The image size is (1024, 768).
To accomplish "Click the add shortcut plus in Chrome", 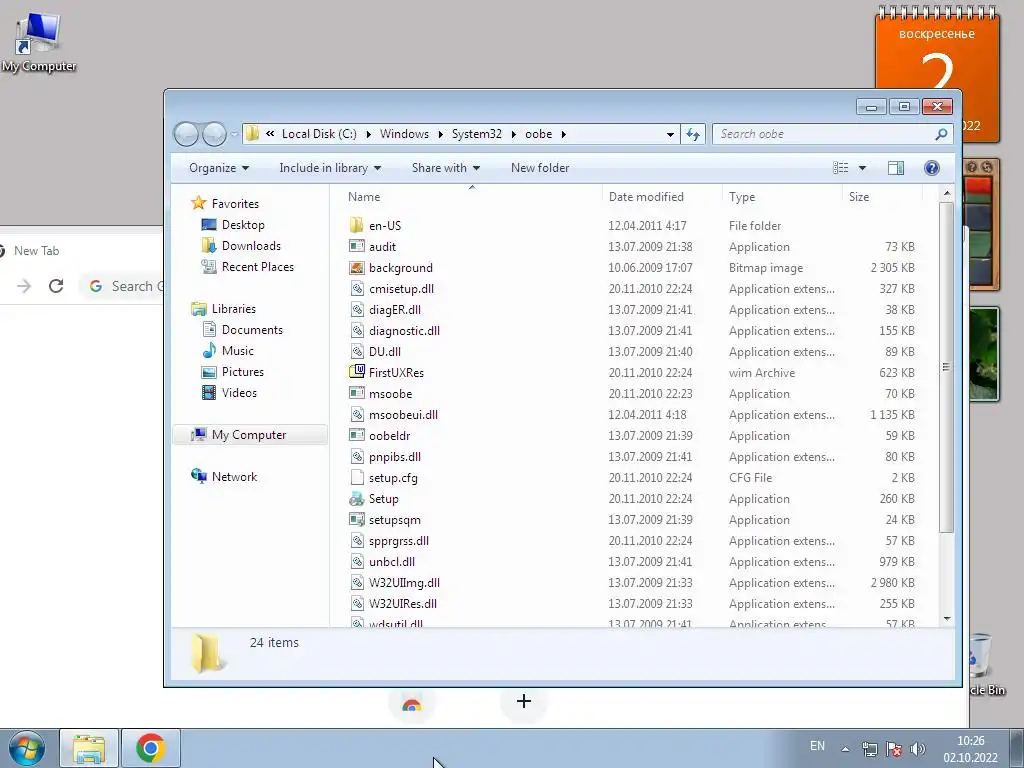I will click(524, 701).
